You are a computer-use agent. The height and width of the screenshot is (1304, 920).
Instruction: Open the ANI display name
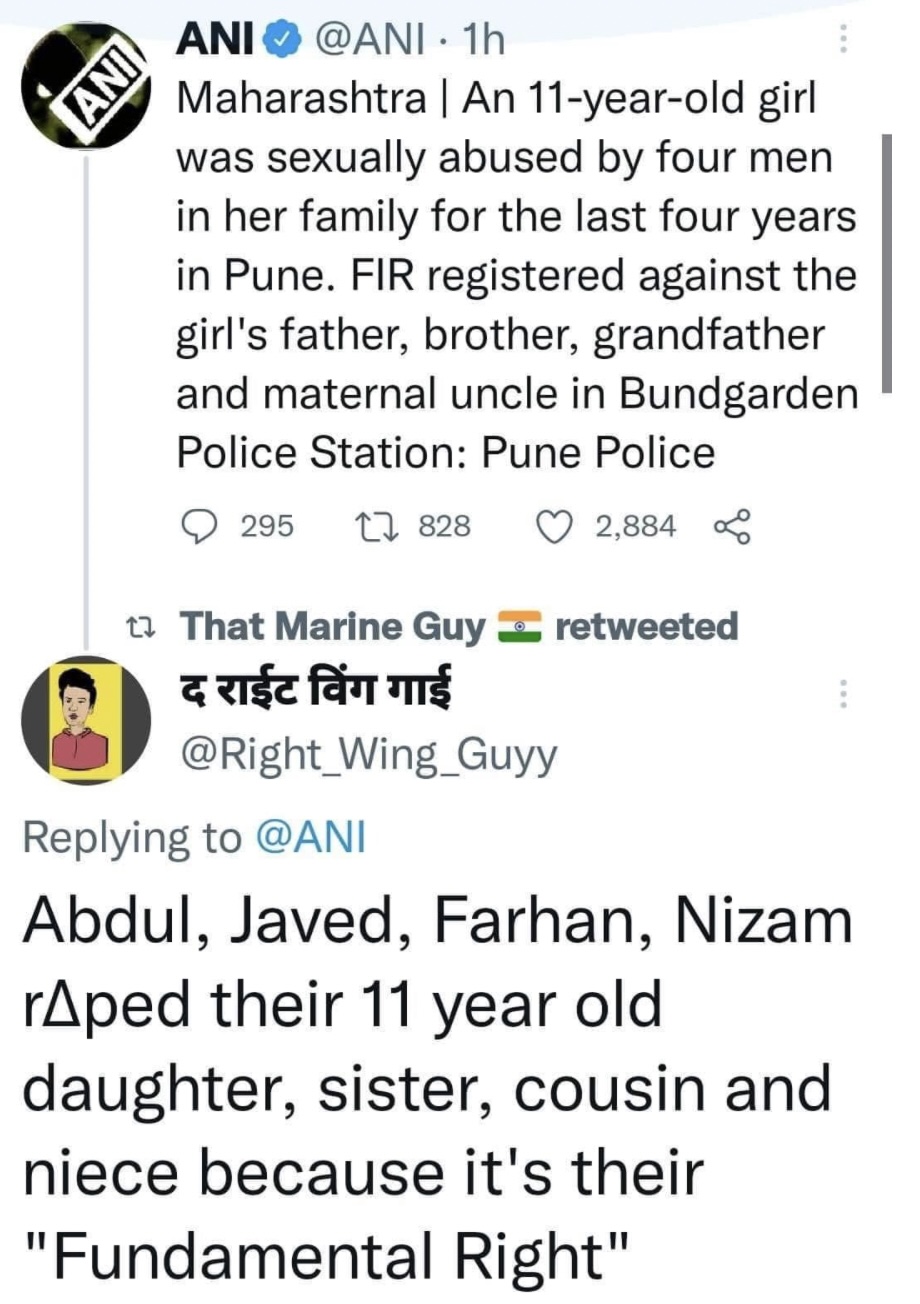pos(216,41)
